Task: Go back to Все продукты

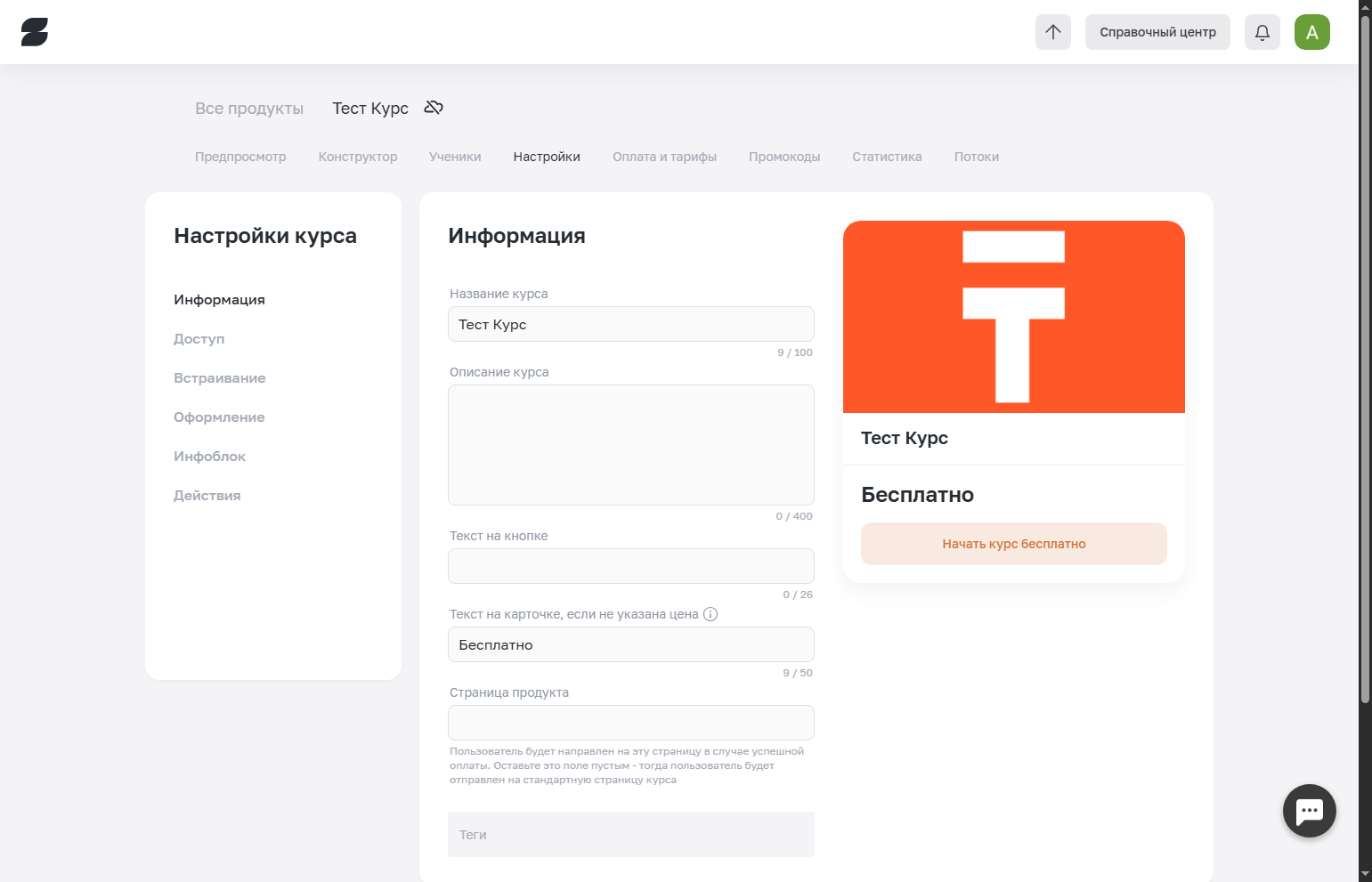Action: coord(249,109)
